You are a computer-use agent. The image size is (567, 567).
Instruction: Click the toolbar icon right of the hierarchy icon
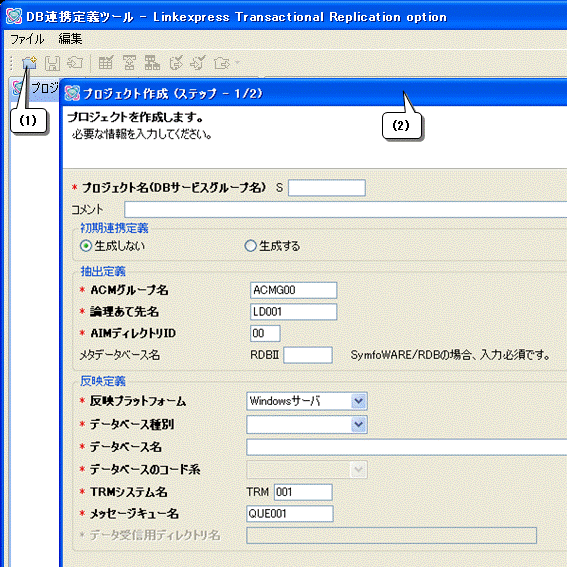176,63
